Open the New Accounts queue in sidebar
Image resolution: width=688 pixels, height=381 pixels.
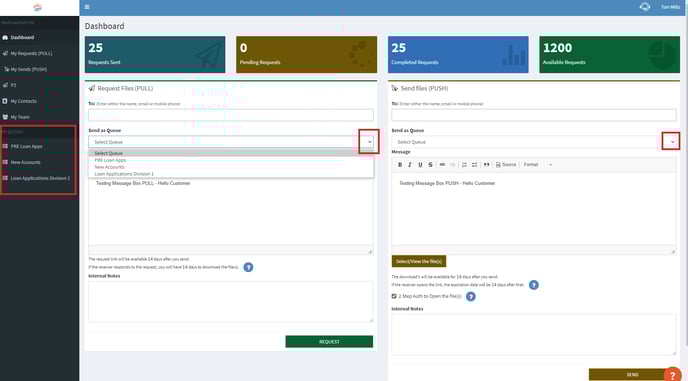(25, 162)
